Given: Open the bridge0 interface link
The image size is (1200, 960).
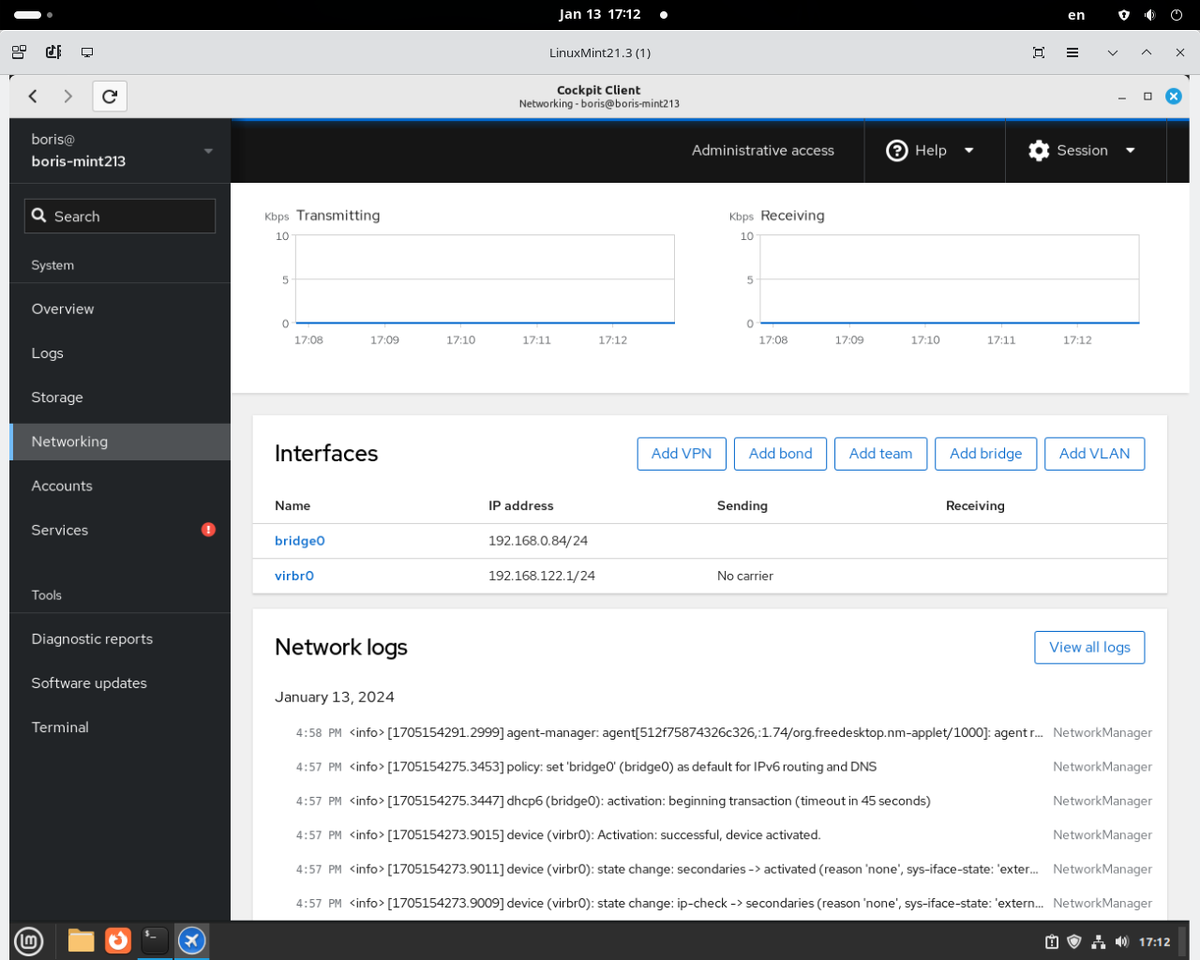Looking at the screenshot, I should click(299, 540).
